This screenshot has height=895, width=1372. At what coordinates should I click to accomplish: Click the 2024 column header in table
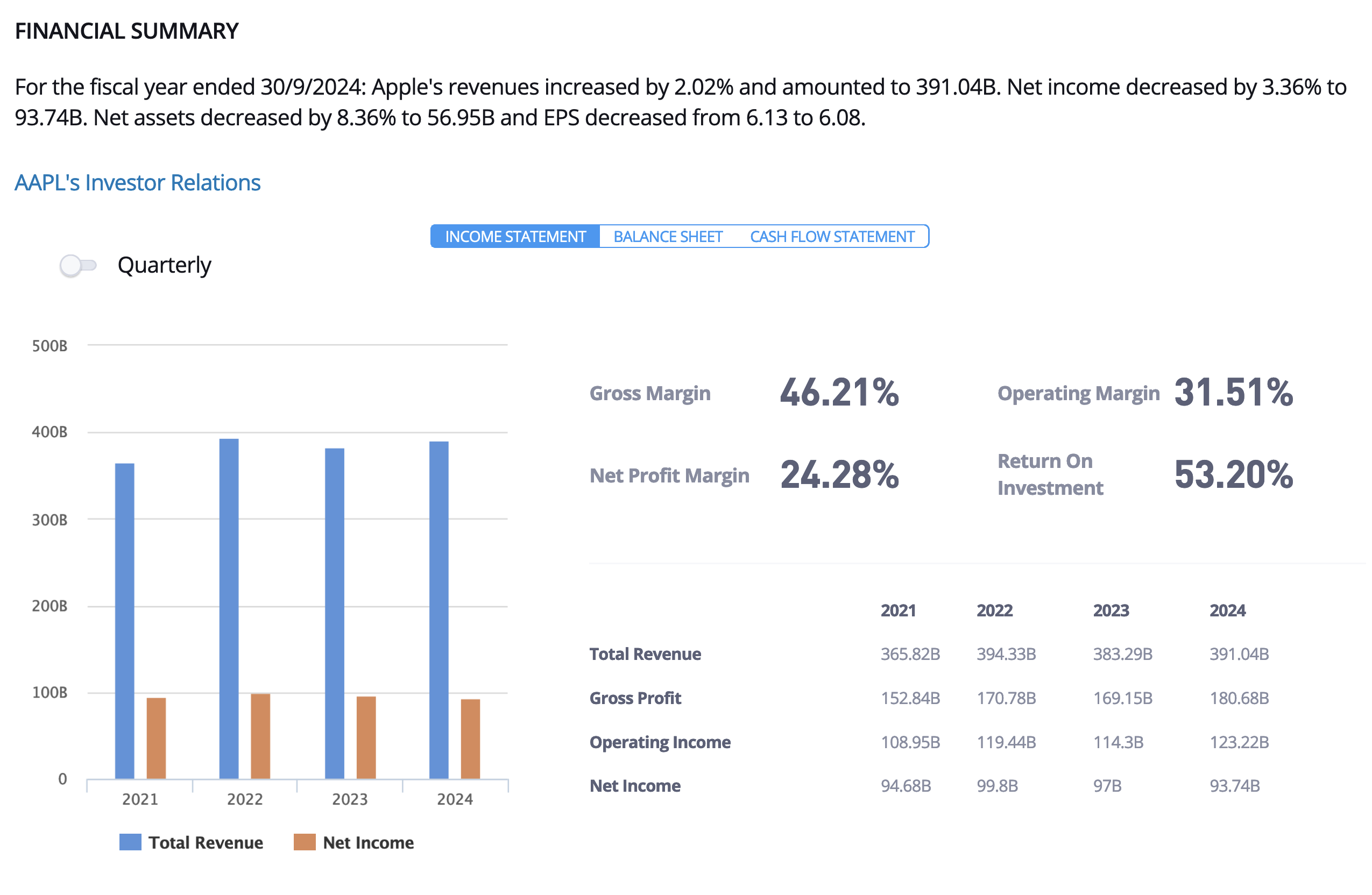1227,610
